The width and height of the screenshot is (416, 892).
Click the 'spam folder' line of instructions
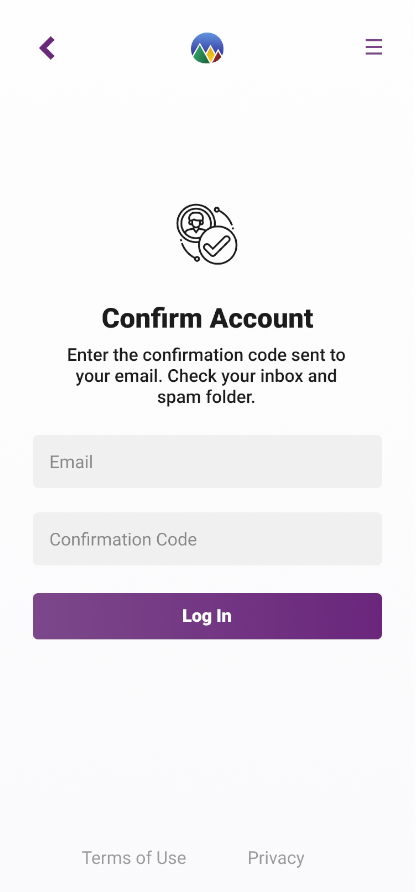[x=206, y=397]
